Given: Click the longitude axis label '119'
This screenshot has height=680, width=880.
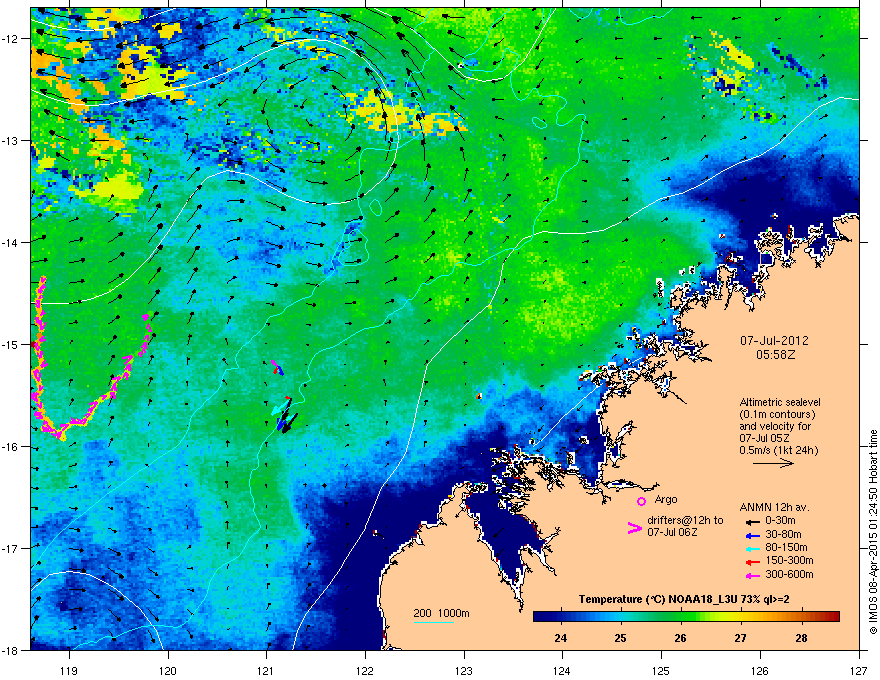Looking at the screenshot, I should pyautogui.click(x=69, y=670).
